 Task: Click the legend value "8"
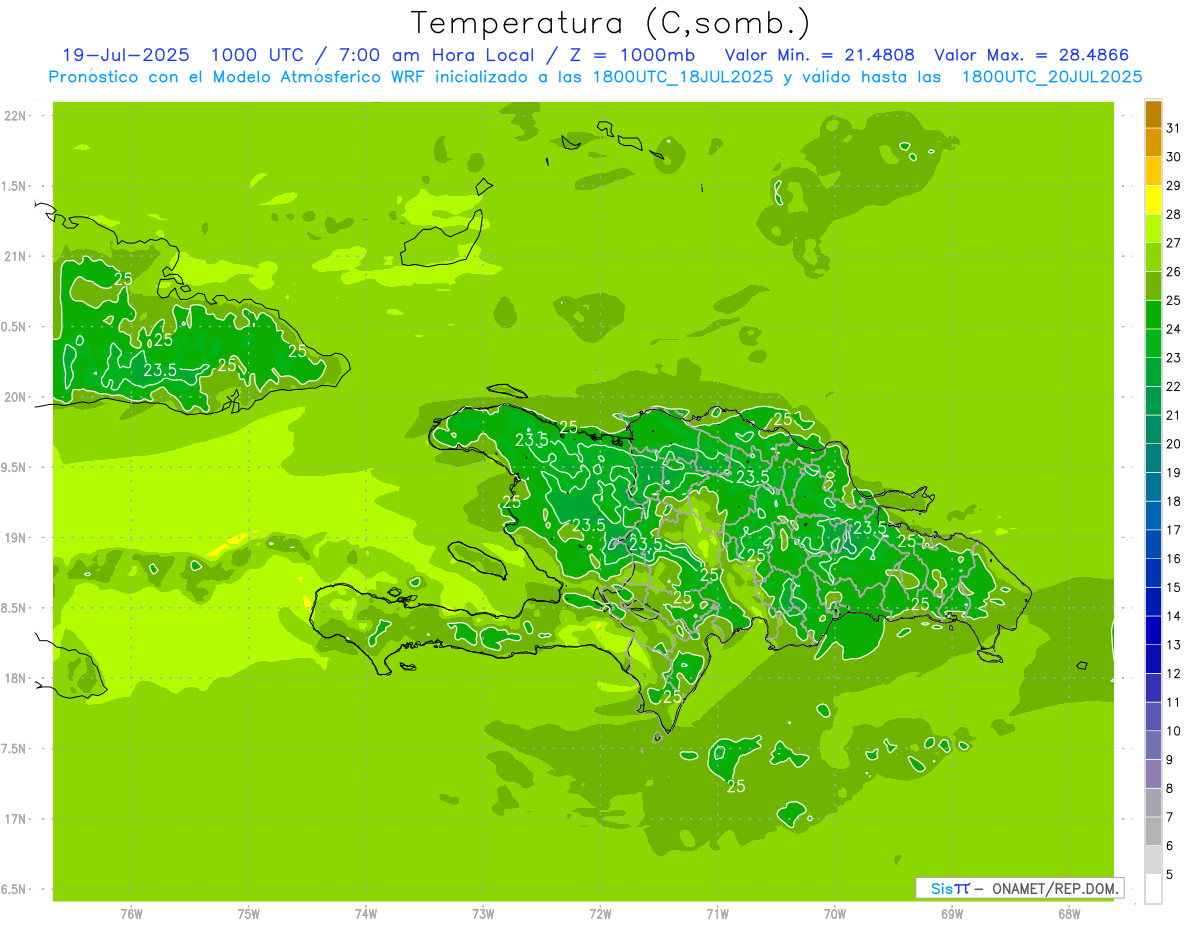click(1170, 788)
